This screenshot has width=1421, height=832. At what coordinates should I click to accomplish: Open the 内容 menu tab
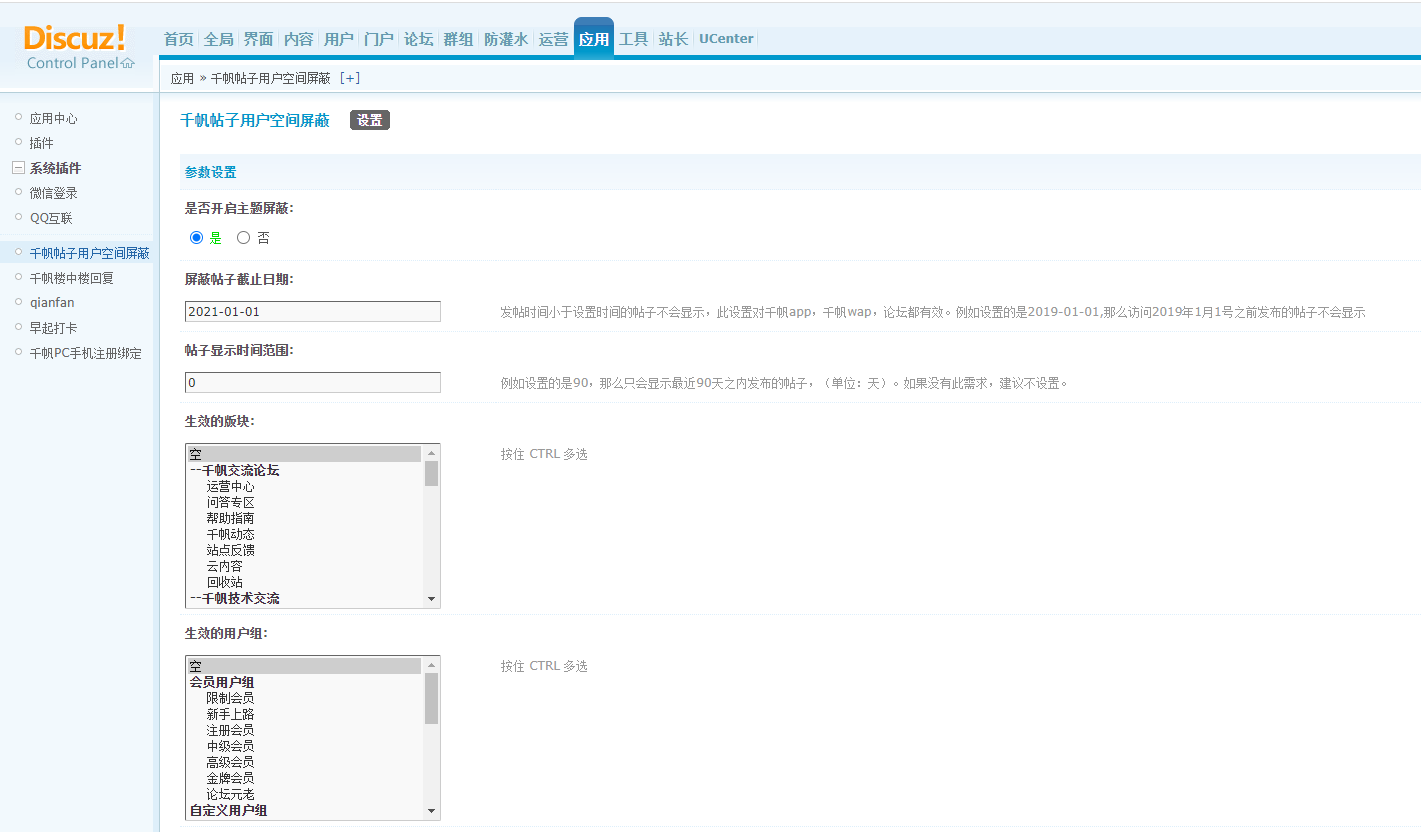coord(298,39)
